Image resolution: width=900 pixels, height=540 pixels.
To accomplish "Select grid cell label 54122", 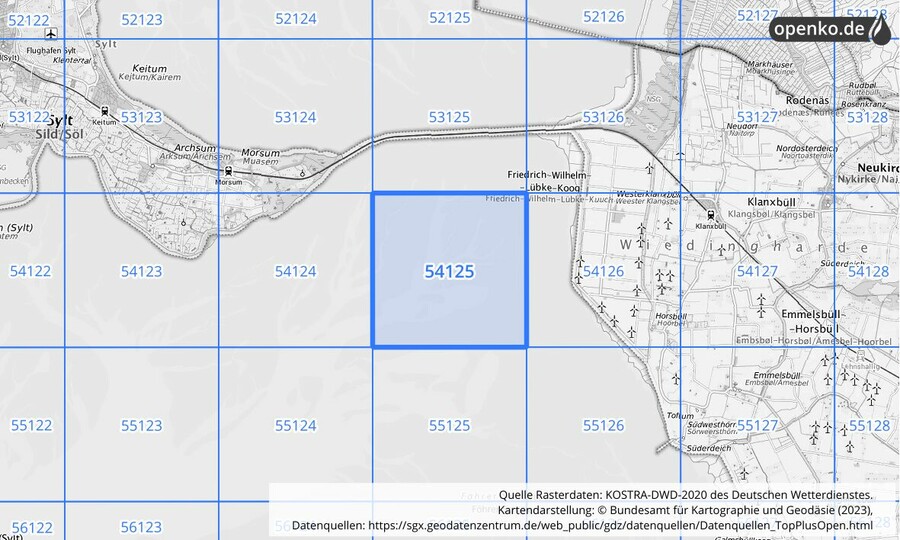I will pyautogui.click(x=30, y=271).
